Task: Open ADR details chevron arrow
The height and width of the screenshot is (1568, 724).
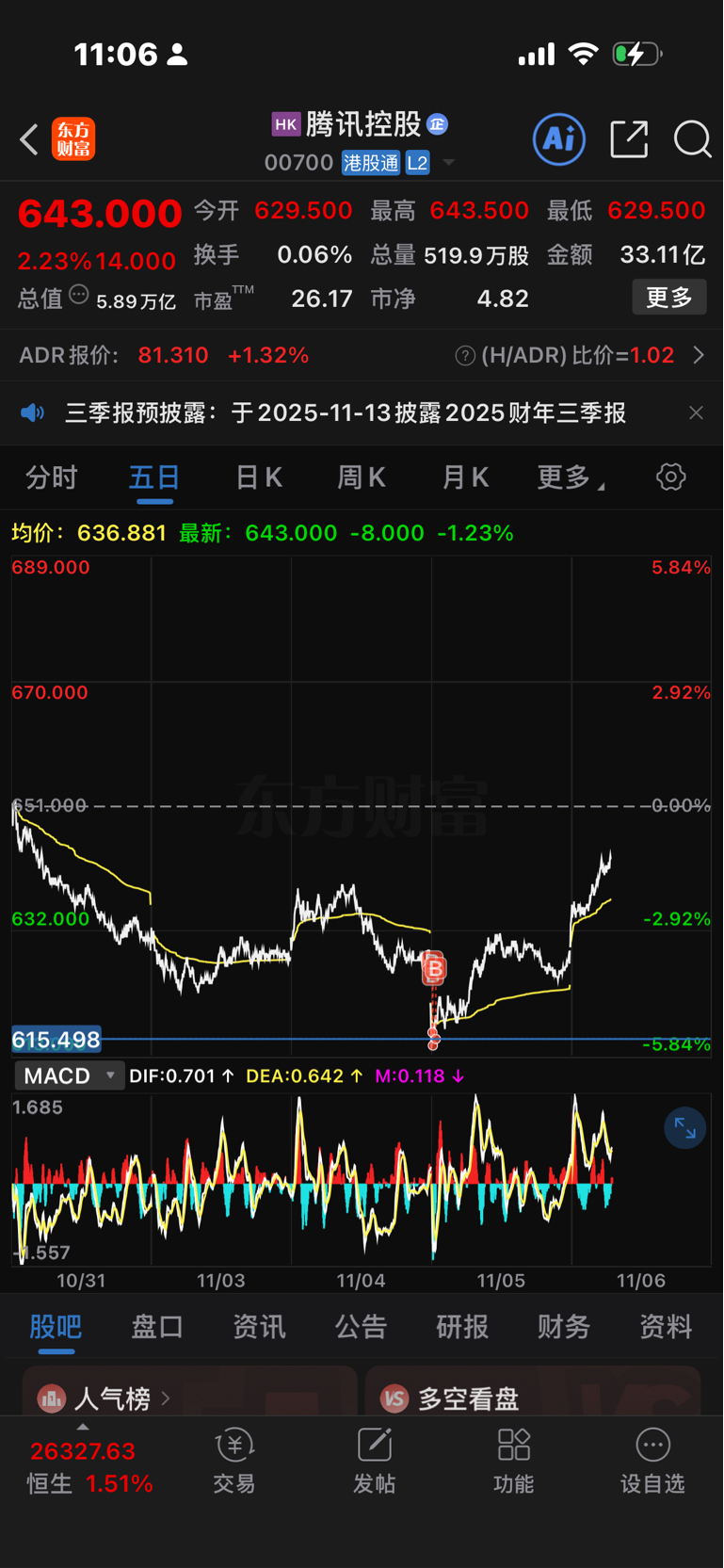Action: point(699,355)
